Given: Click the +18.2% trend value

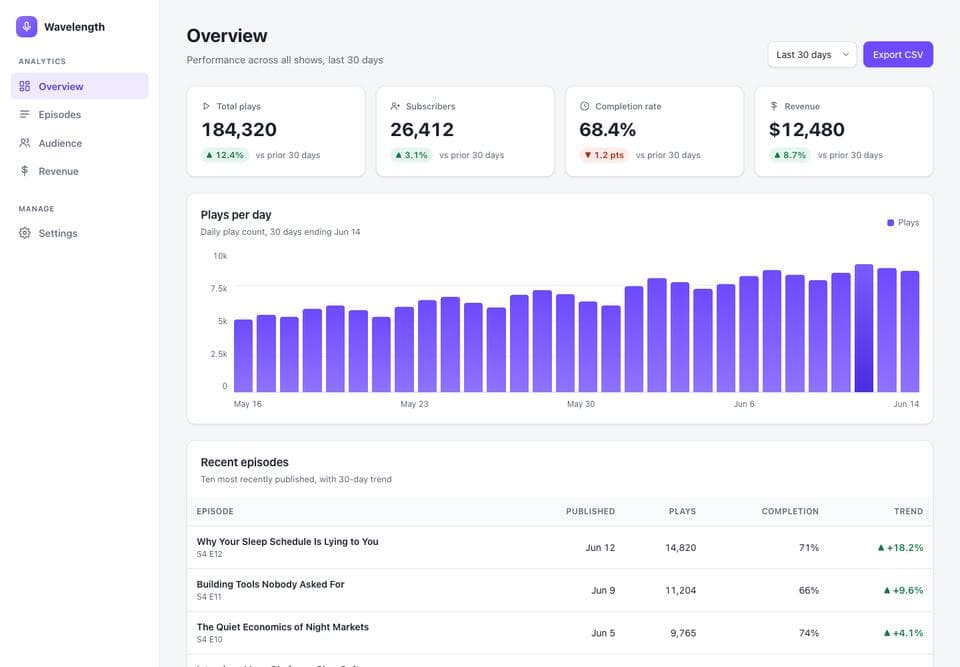Looking at the screenshot, I should (x=900, y=548).
